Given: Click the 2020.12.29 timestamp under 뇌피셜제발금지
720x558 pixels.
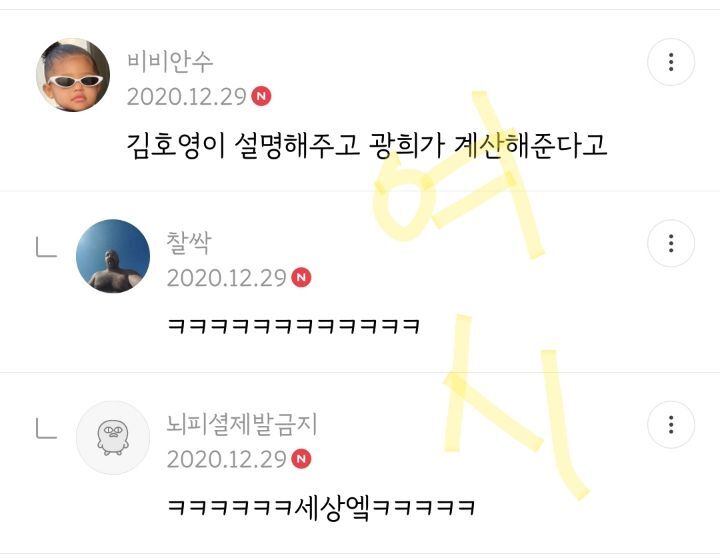Looking at the screenshot, I should click(227, 459).
